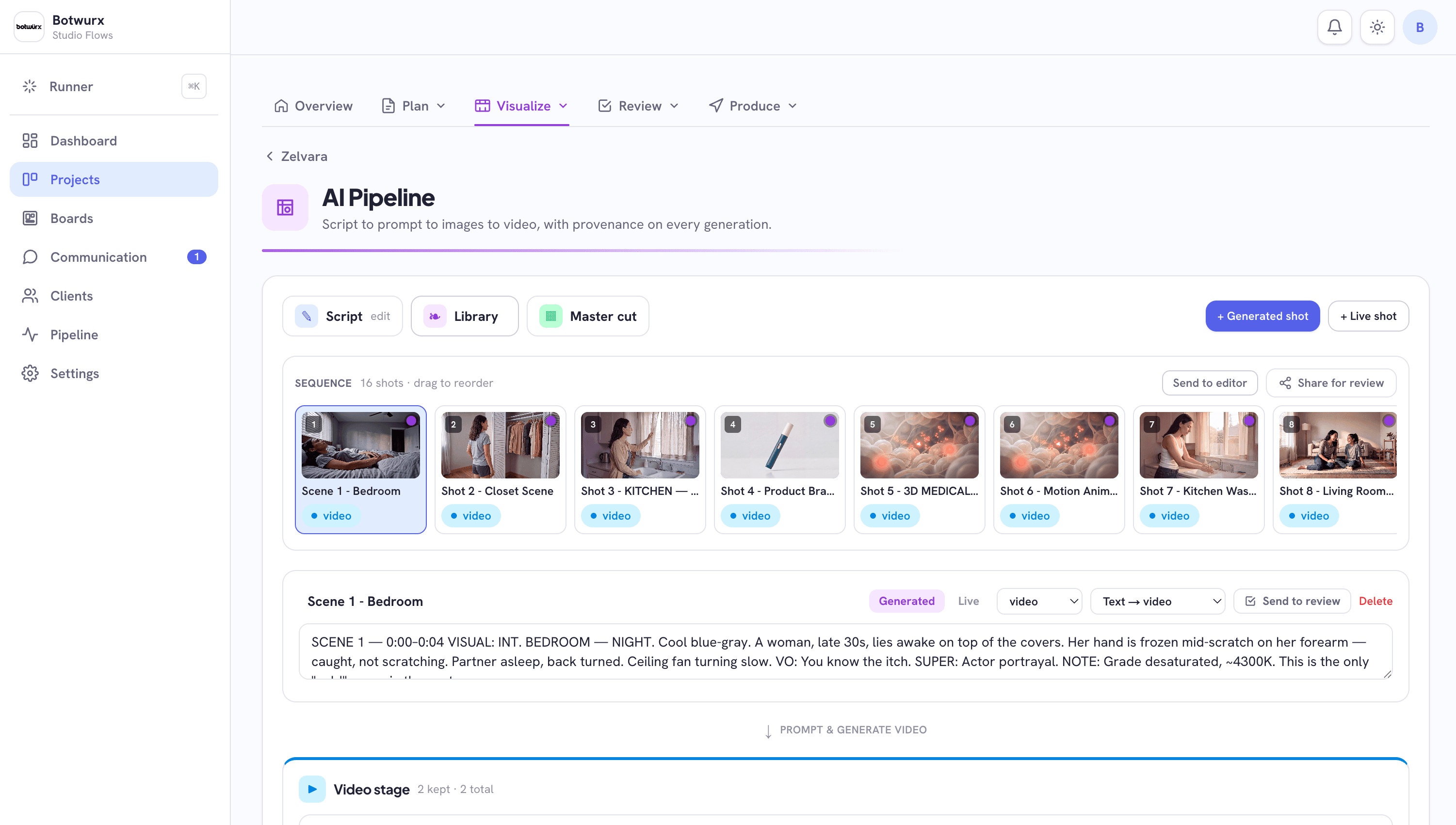This screenshot has width=1456, height=825.
Task: Add a Generated shot
Action: pos(1262,316)
